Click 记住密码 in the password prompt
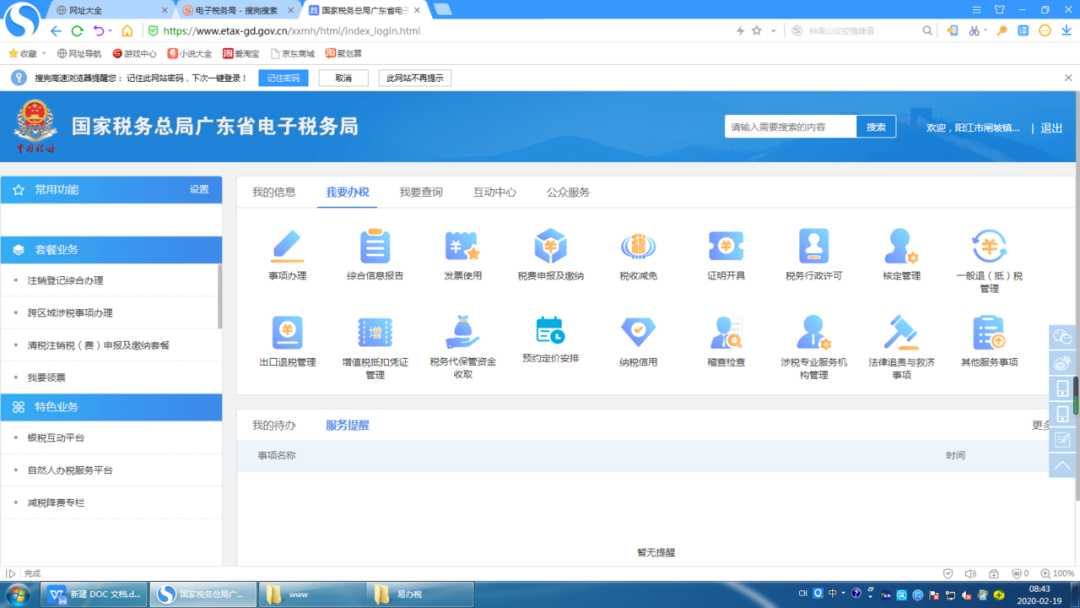1080x608 pixels. 283,78
